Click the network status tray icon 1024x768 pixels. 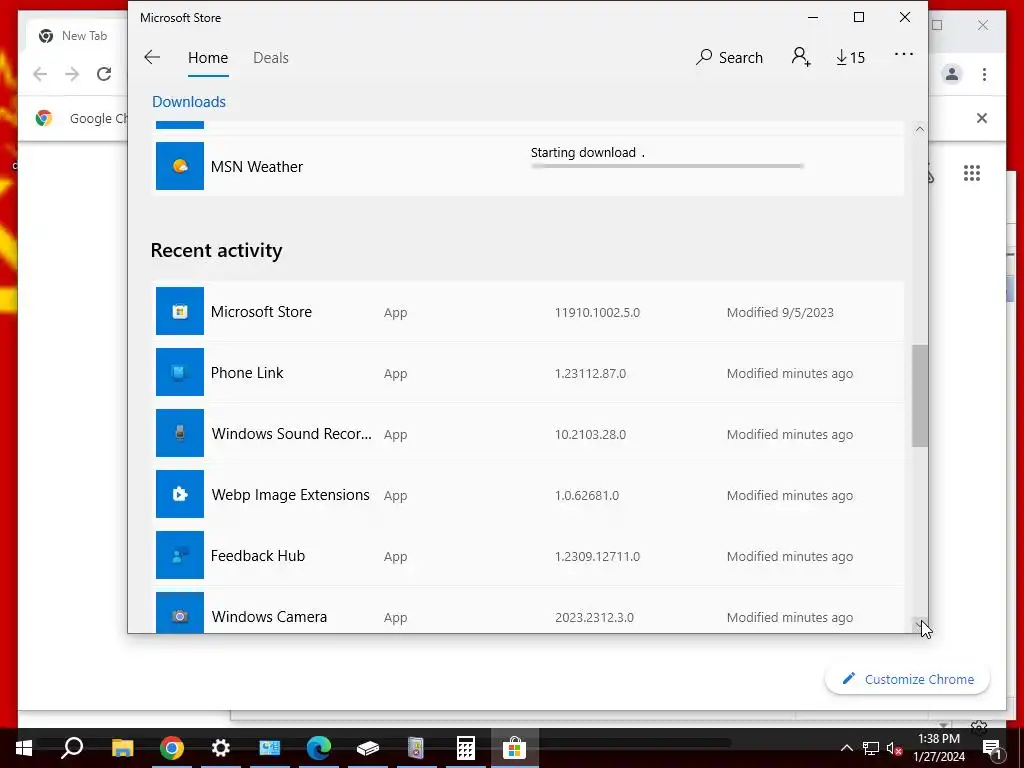coord(871,748)
